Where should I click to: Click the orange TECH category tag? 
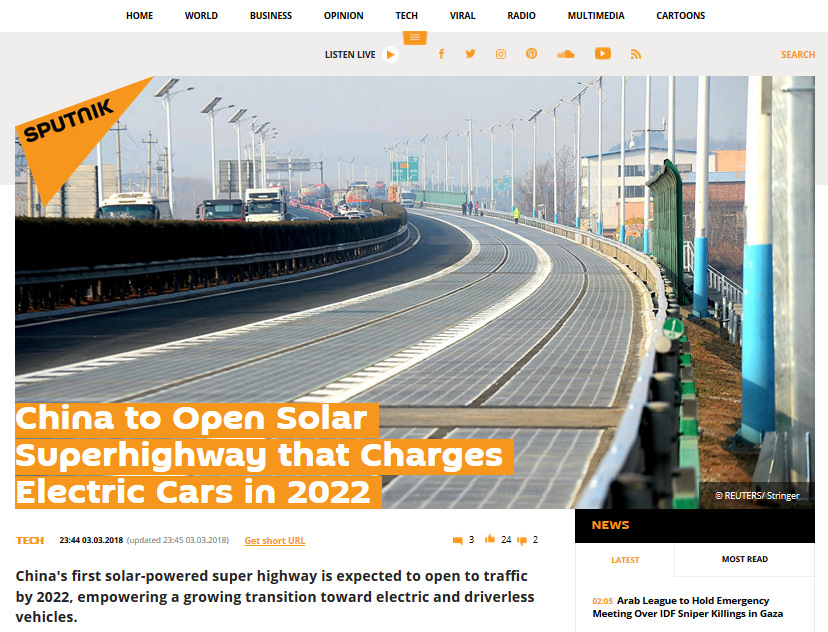(x=30, y=540)
